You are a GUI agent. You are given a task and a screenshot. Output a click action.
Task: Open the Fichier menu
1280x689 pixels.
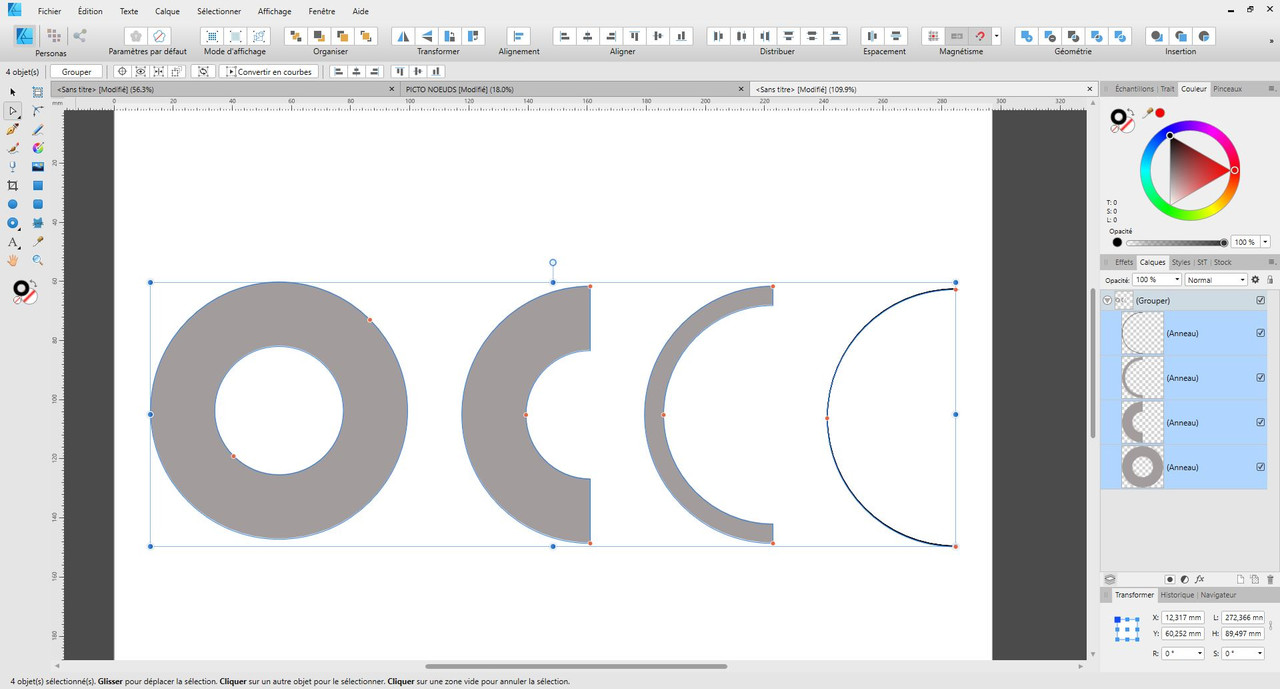click(49, 11)
